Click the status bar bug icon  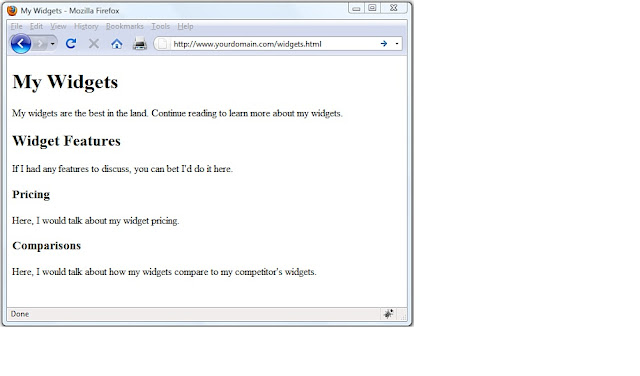click(388, 314)
